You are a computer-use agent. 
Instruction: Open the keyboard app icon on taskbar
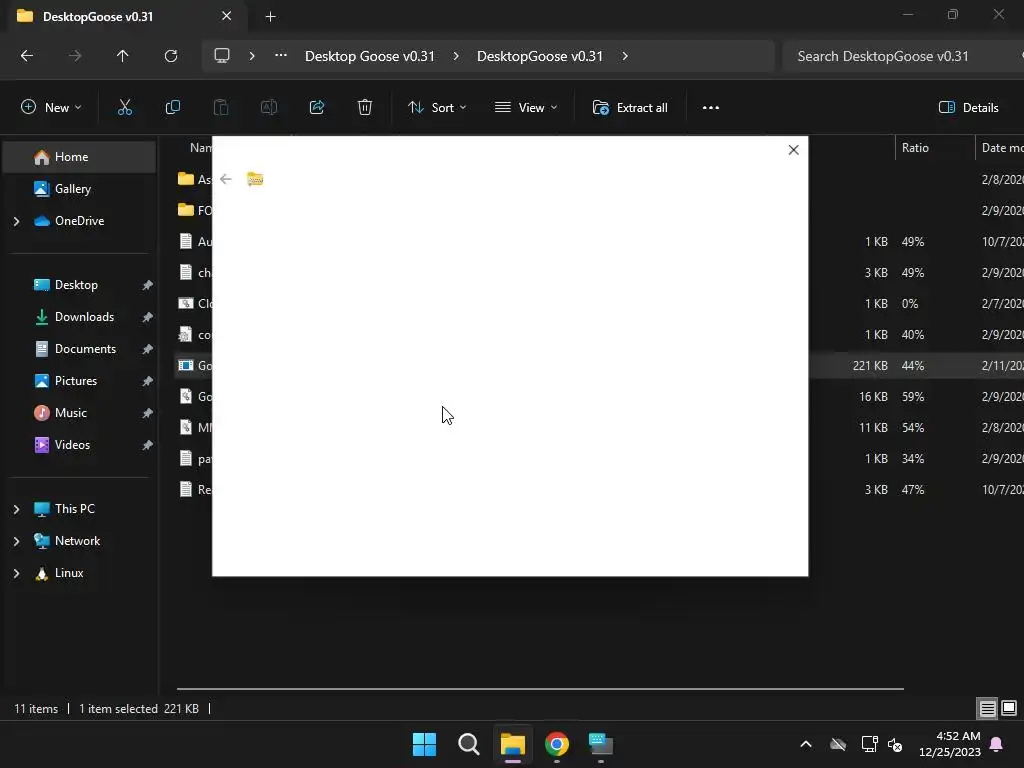[x=601, y=744]
